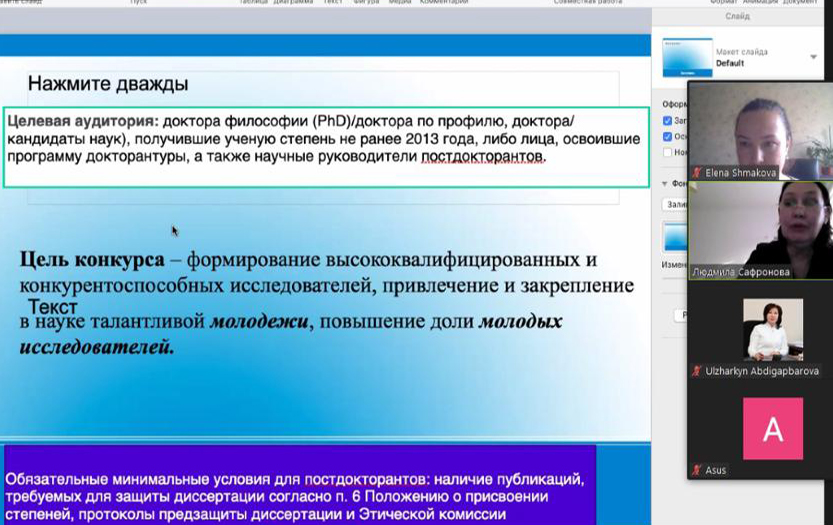
Task: Expand the Макет слайда Default dropdown
Action: [813, 57]
